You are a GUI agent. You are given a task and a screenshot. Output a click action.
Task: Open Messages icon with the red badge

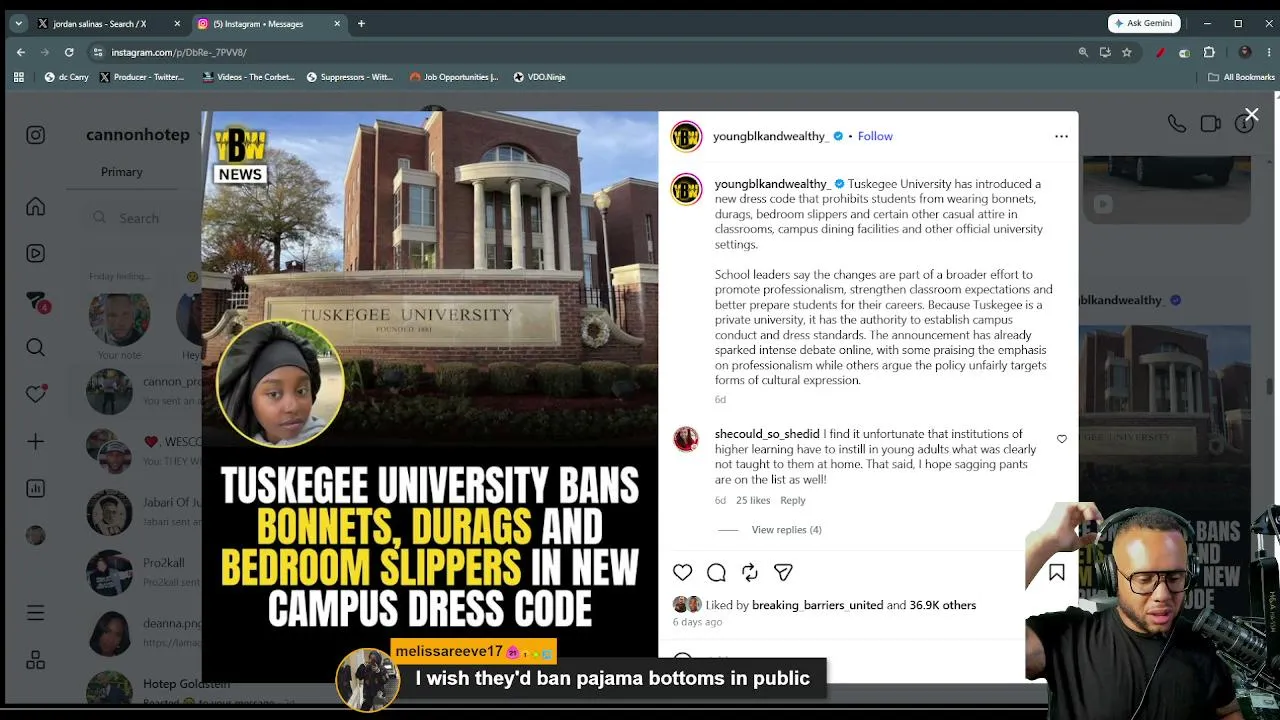click(x=36, y=301)
